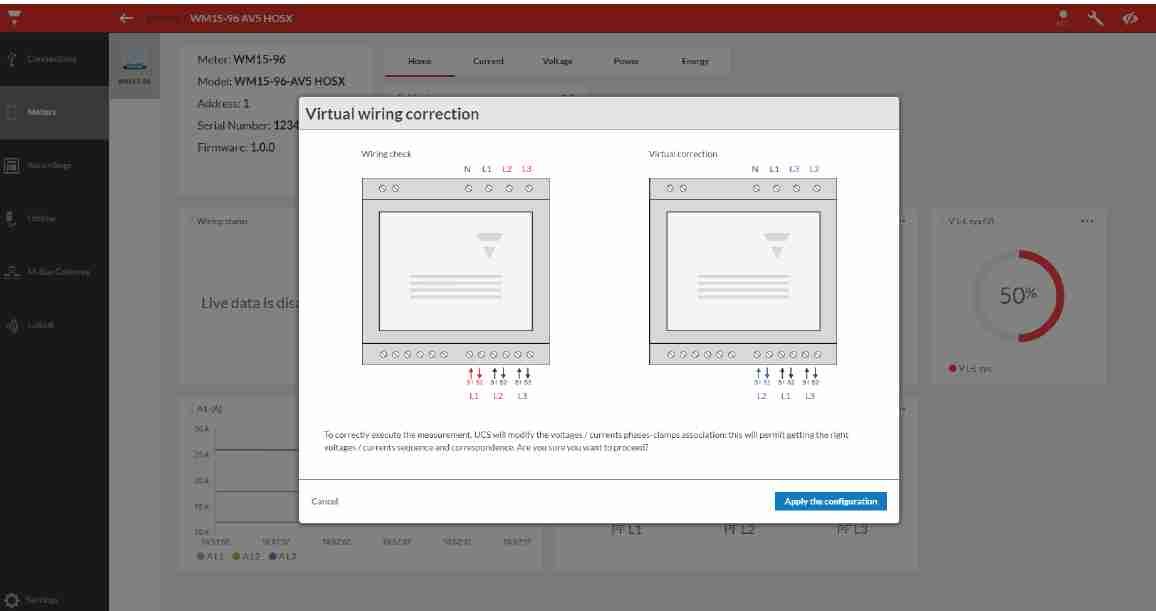Image resolution: width=1156 pixels, height=611 pixels.
Task: Toggle the A L1 series legend
Action: click(x=210, y=556)
